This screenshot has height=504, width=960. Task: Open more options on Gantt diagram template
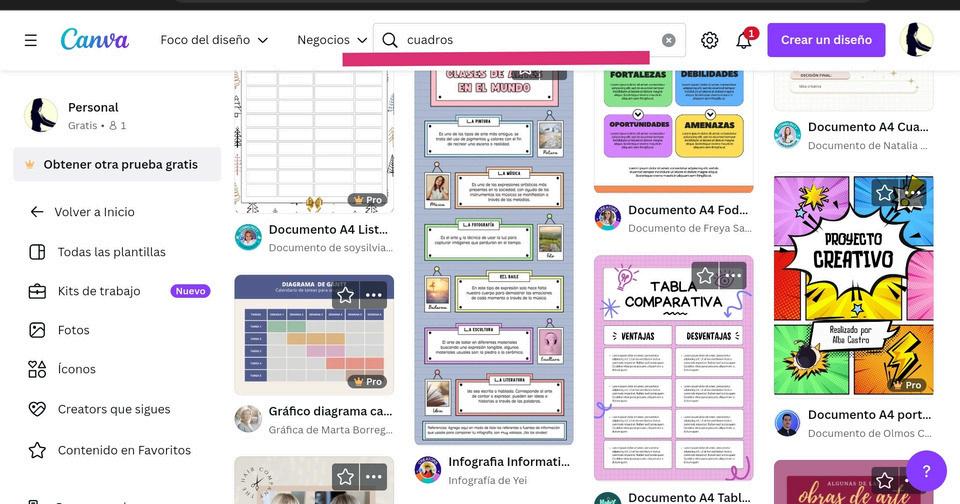(x=373, y=295)
